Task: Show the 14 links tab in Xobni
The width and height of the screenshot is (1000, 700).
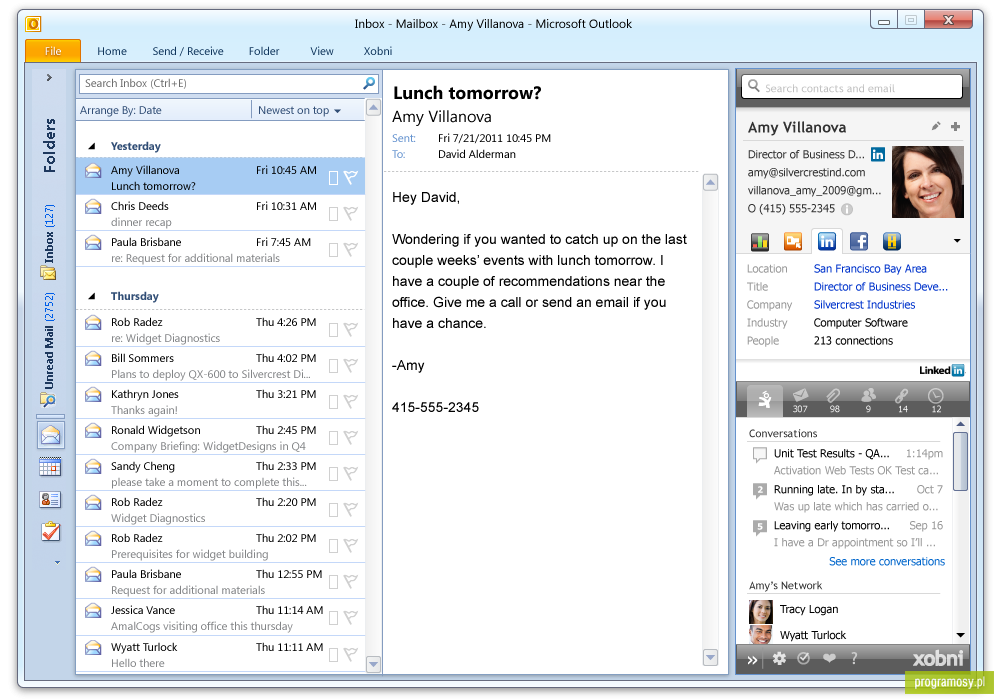Action: 902,400
